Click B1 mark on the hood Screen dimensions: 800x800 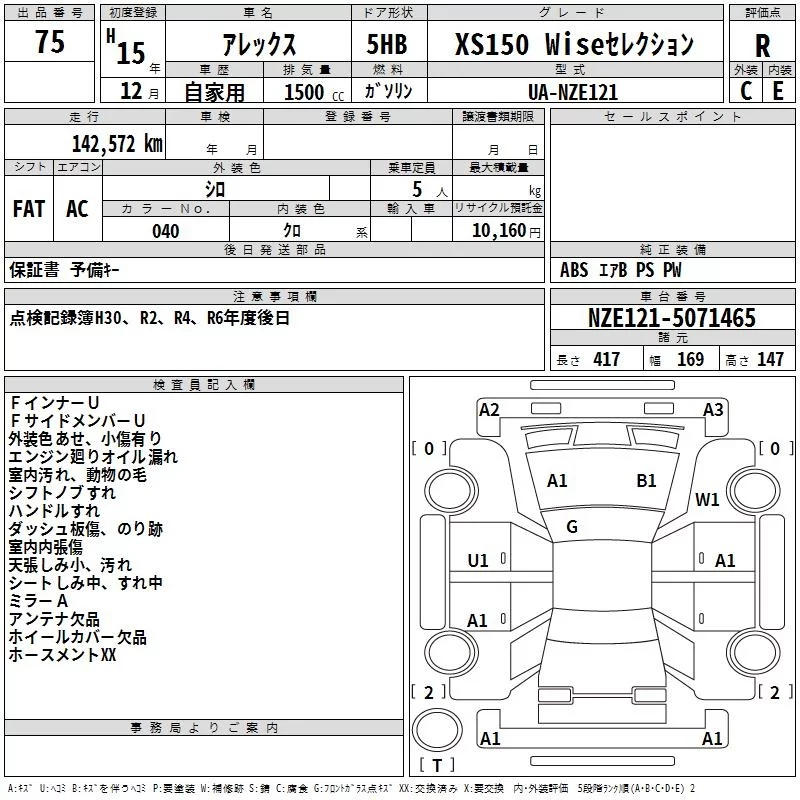(x=646, y=481)
